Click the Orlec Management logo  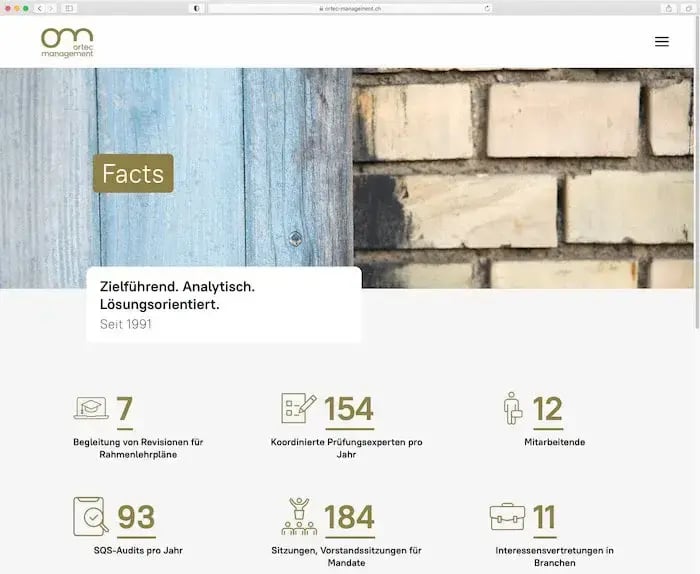[68, 42]
